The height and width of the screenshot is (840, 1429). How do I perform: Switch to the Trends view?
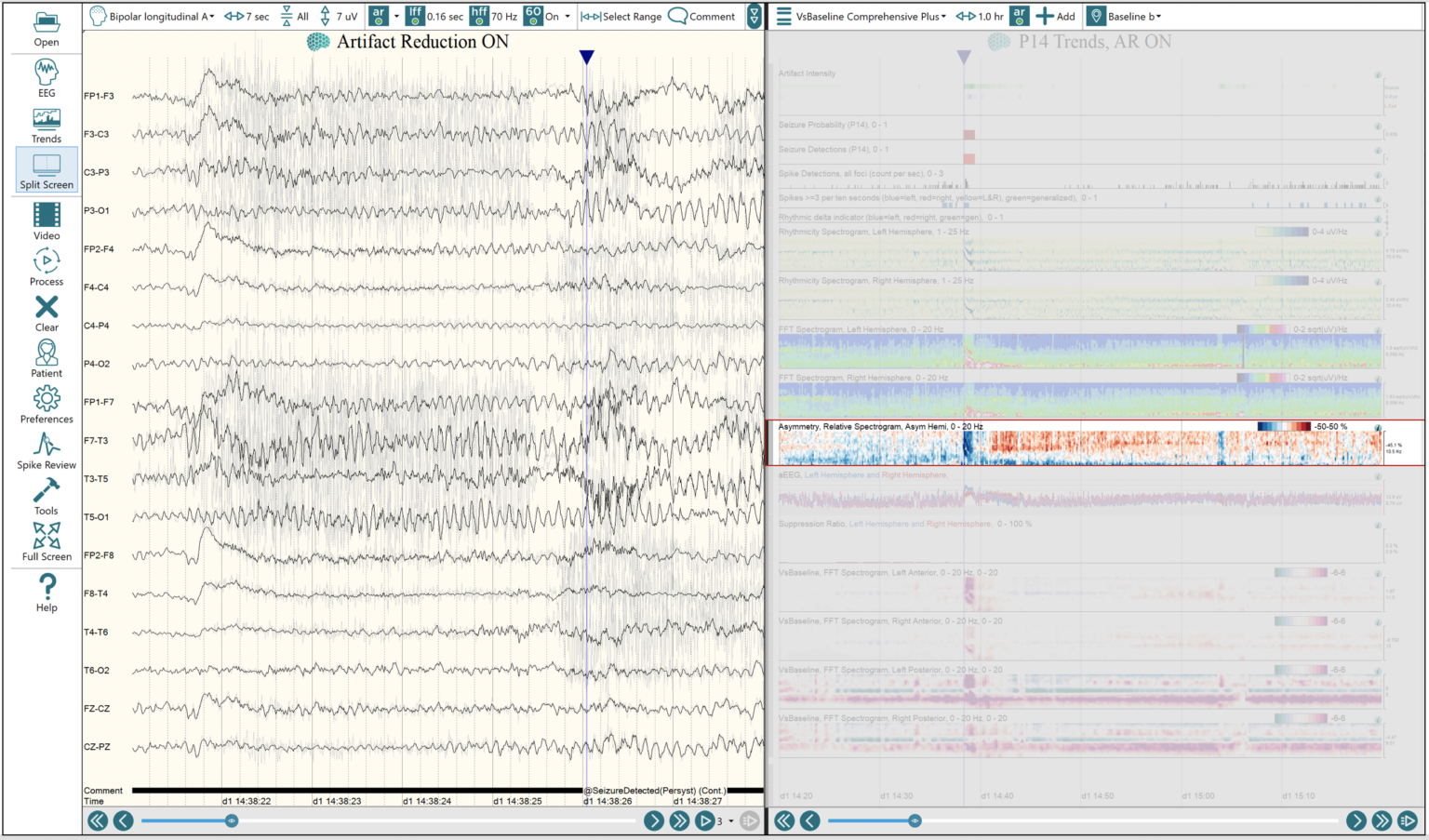tap(47, 126)
